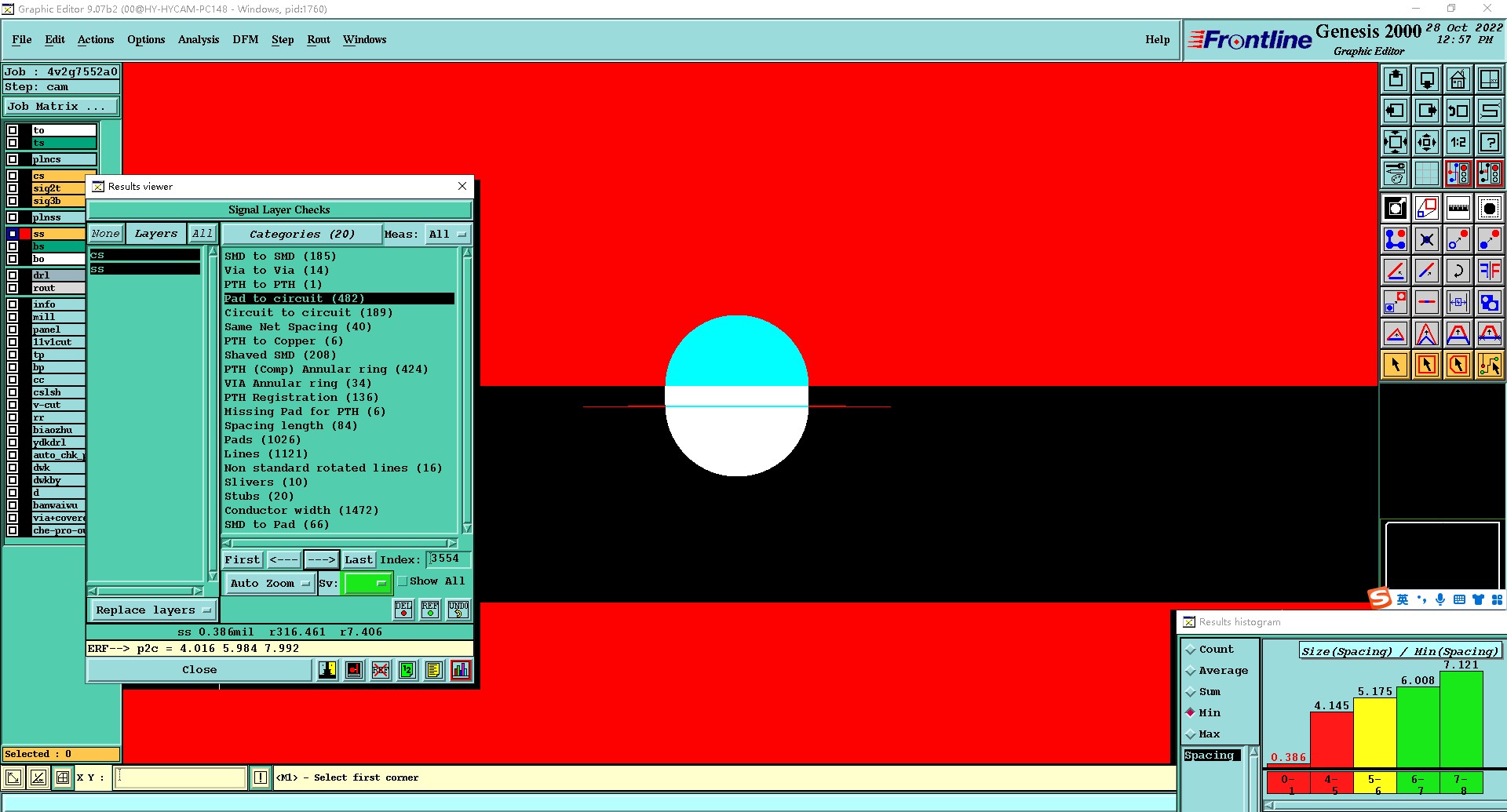
Task: Toggle visibility box of the ts layer
Action: (x=13, y=143)
